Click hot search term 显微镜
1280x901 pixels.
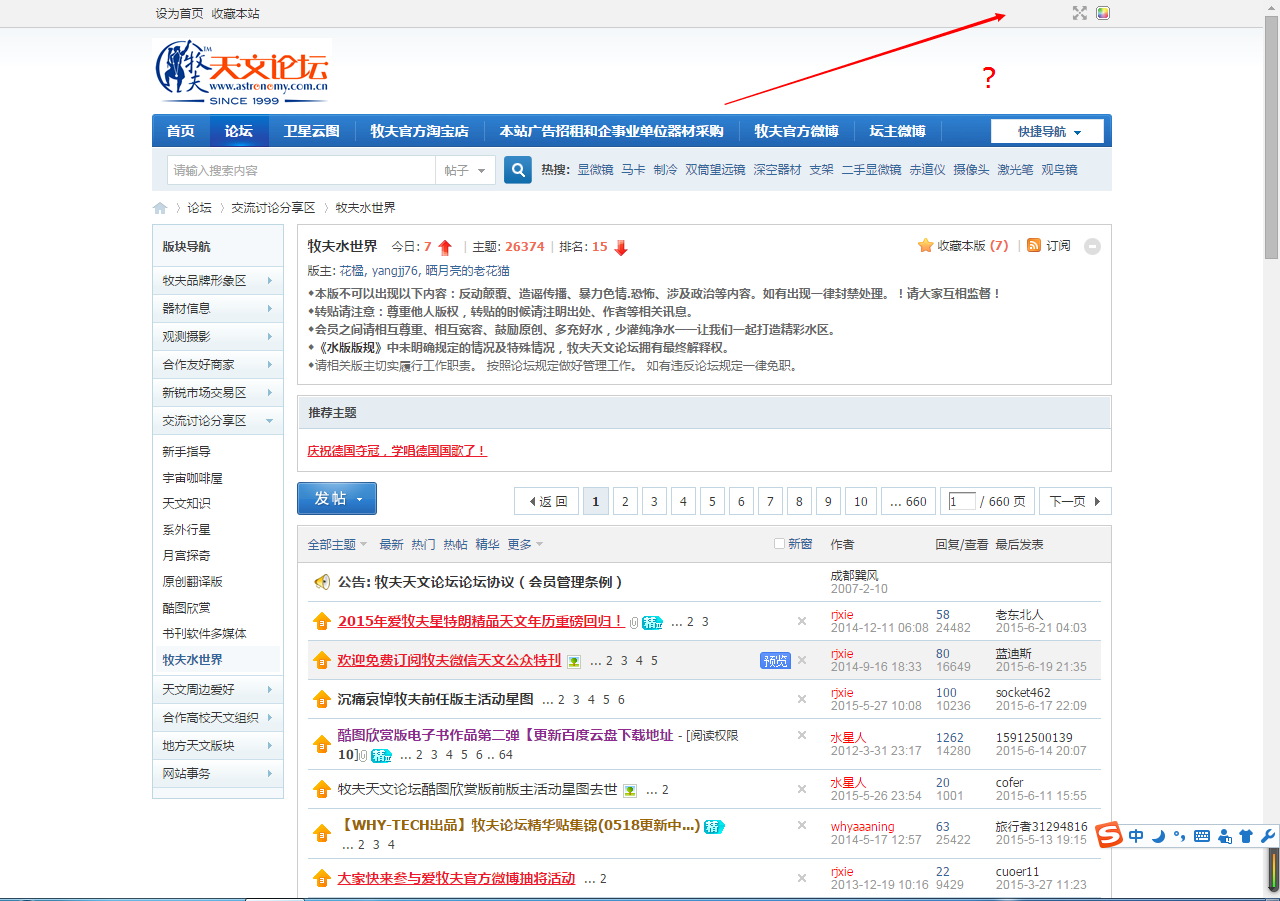click(595, 170)
